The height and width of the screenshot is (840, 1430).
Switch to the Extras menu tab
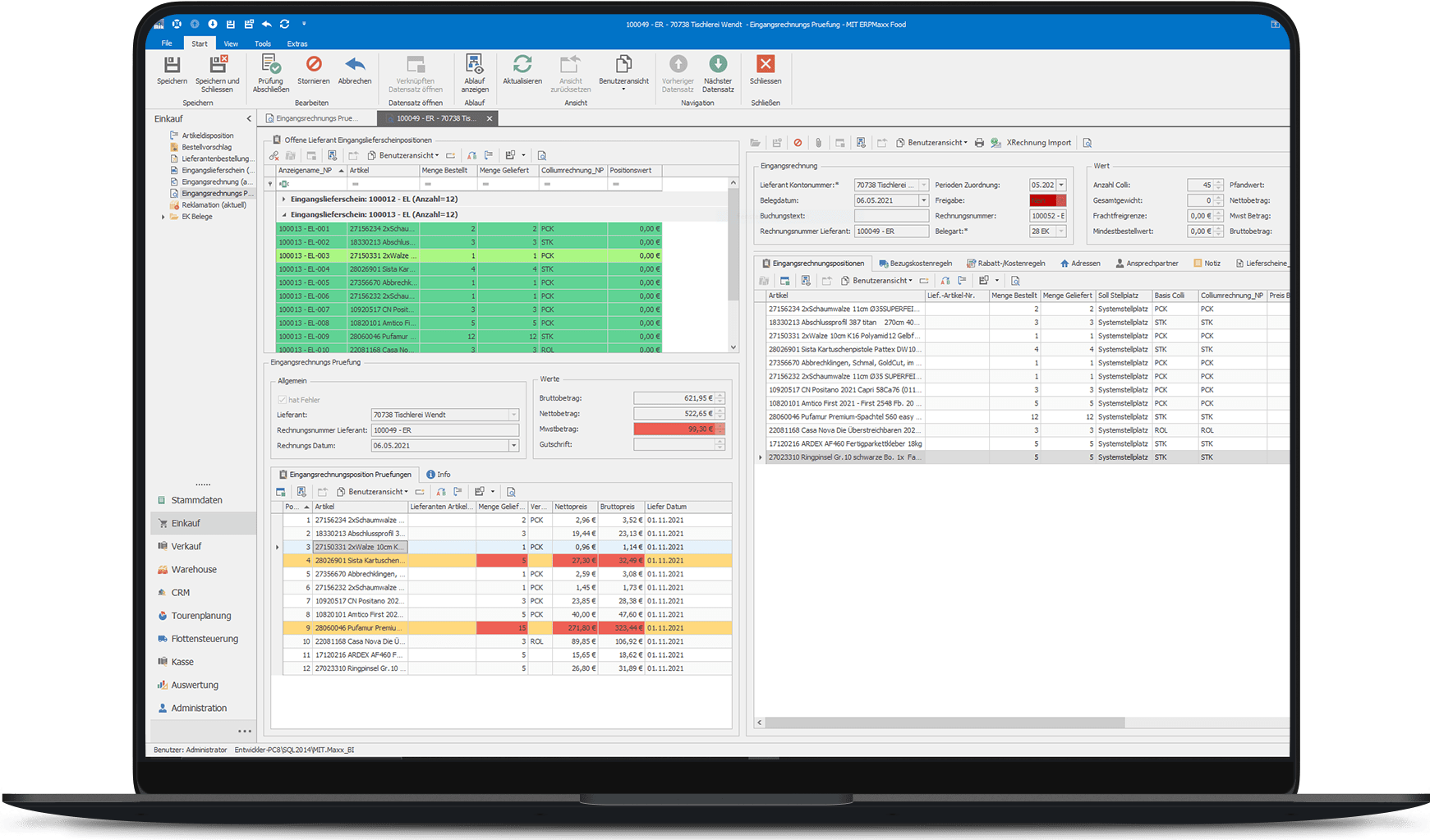[297, 44]
